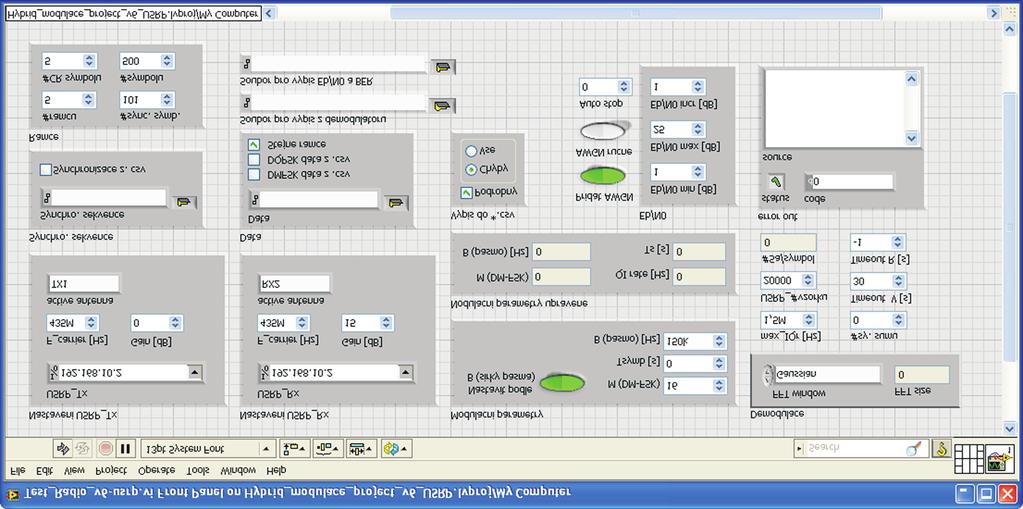
Task: Click the #CR symbolu stepper arrows
Action: click(89, 61)
